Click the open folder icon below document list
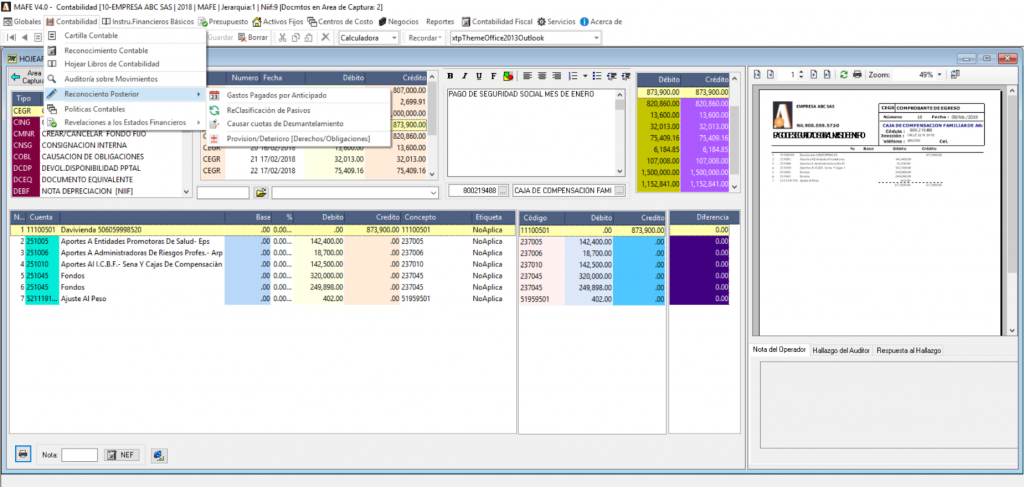This screenshot has height=487, width=1024. [260, 191]
